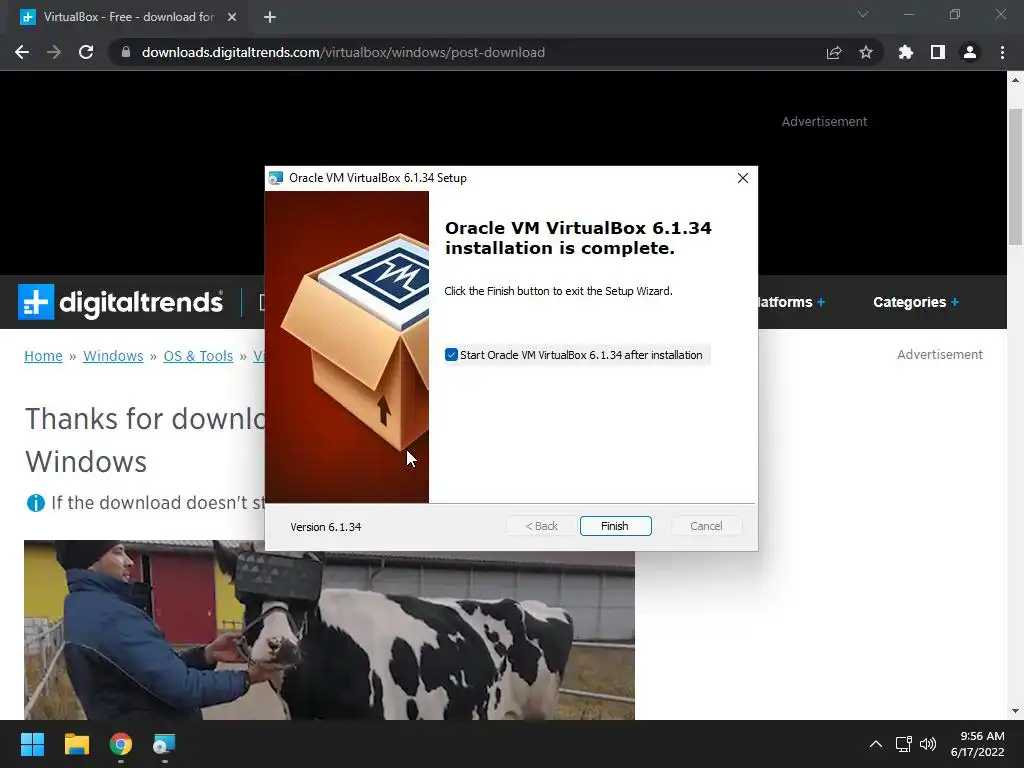
Task: Select VirtualBox installer taskbar icon
Action: pyautogui.click(x=164, y=744)
